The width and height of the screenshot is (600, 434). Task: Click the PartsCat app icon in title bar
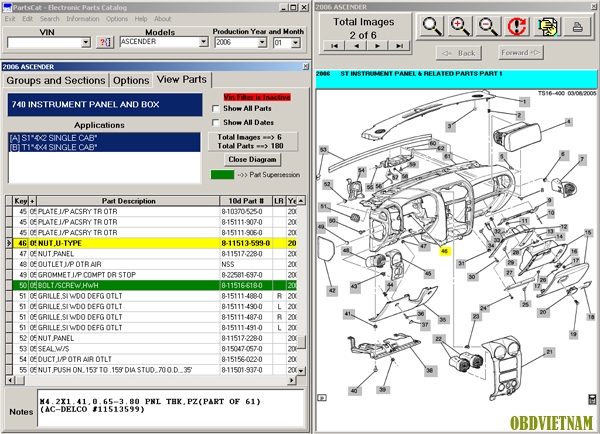click(x=7, y=7)
